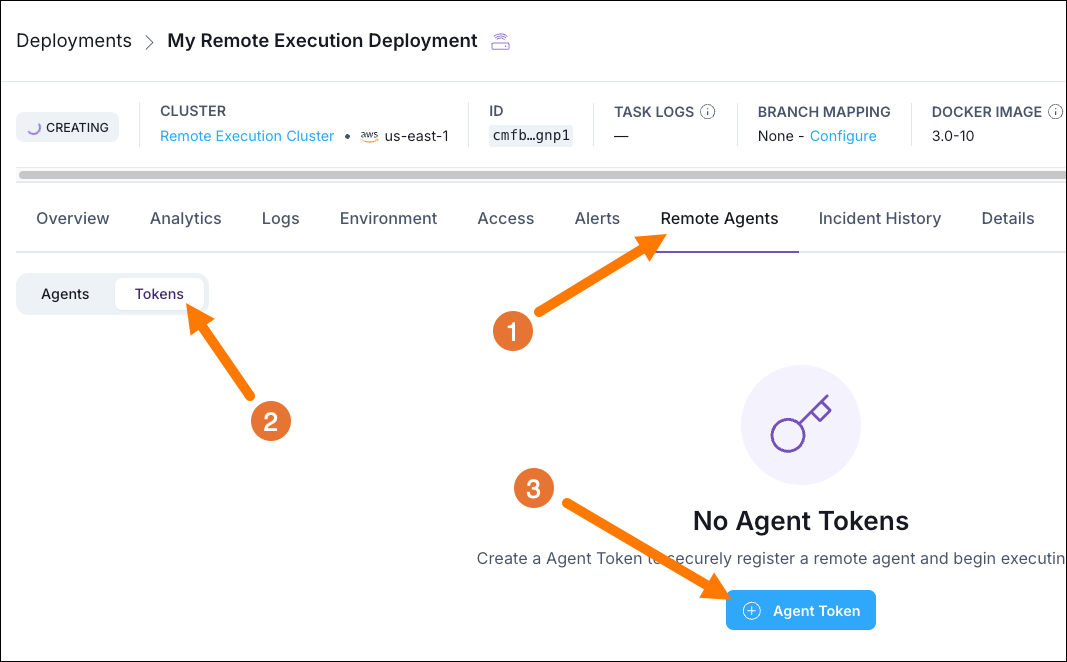The image size is (1067, 662).
Task: Click the key token illustration
Action: coord(800,424)
